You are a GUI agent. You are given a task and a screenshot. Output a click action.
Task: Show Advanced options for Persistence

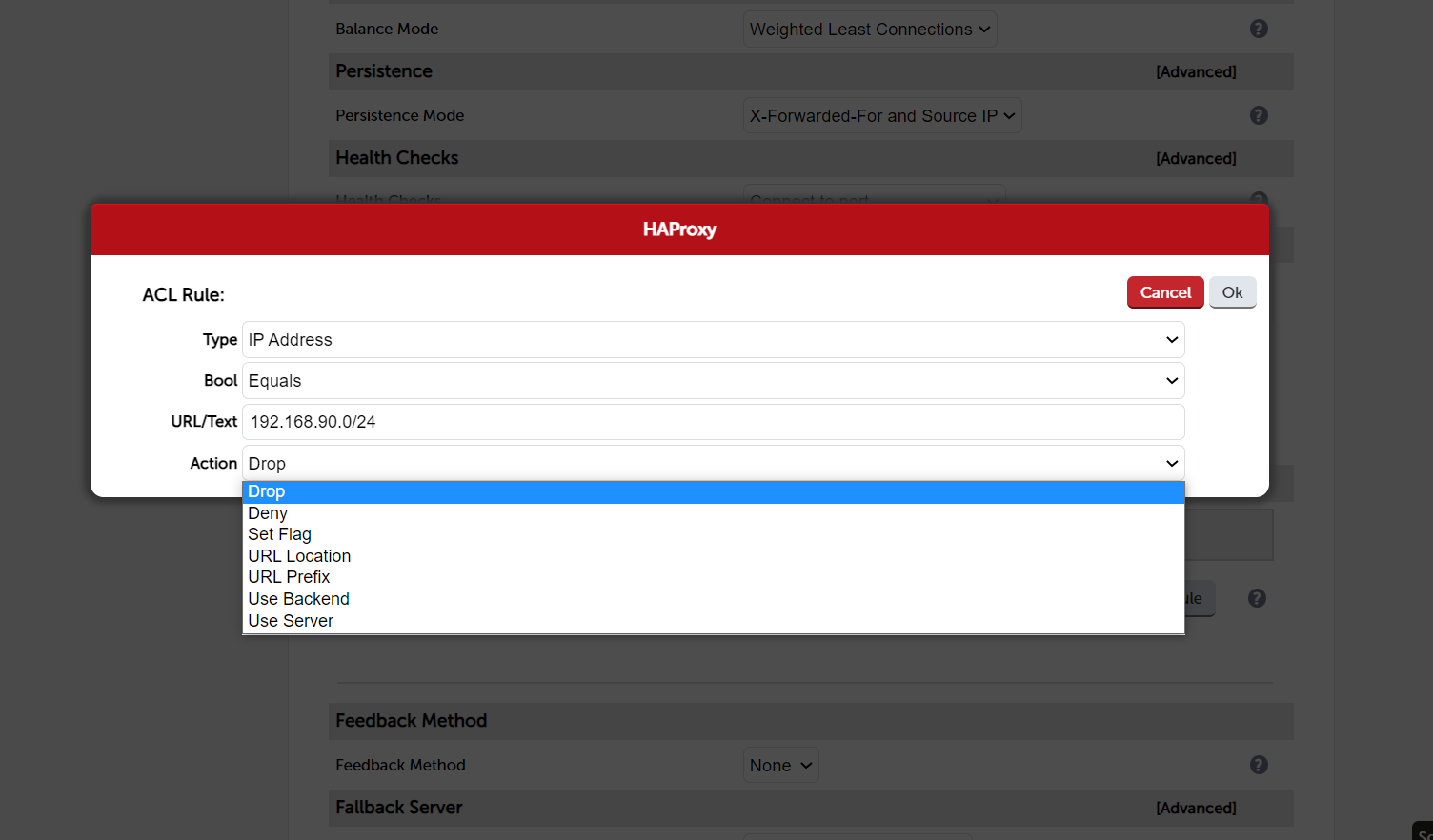pyautogui.click(x=1196, y=72)
